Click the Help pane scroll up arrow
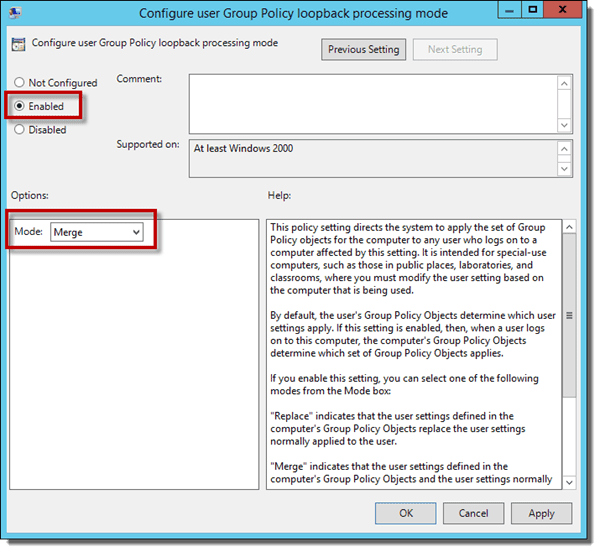 pos(569,227)
